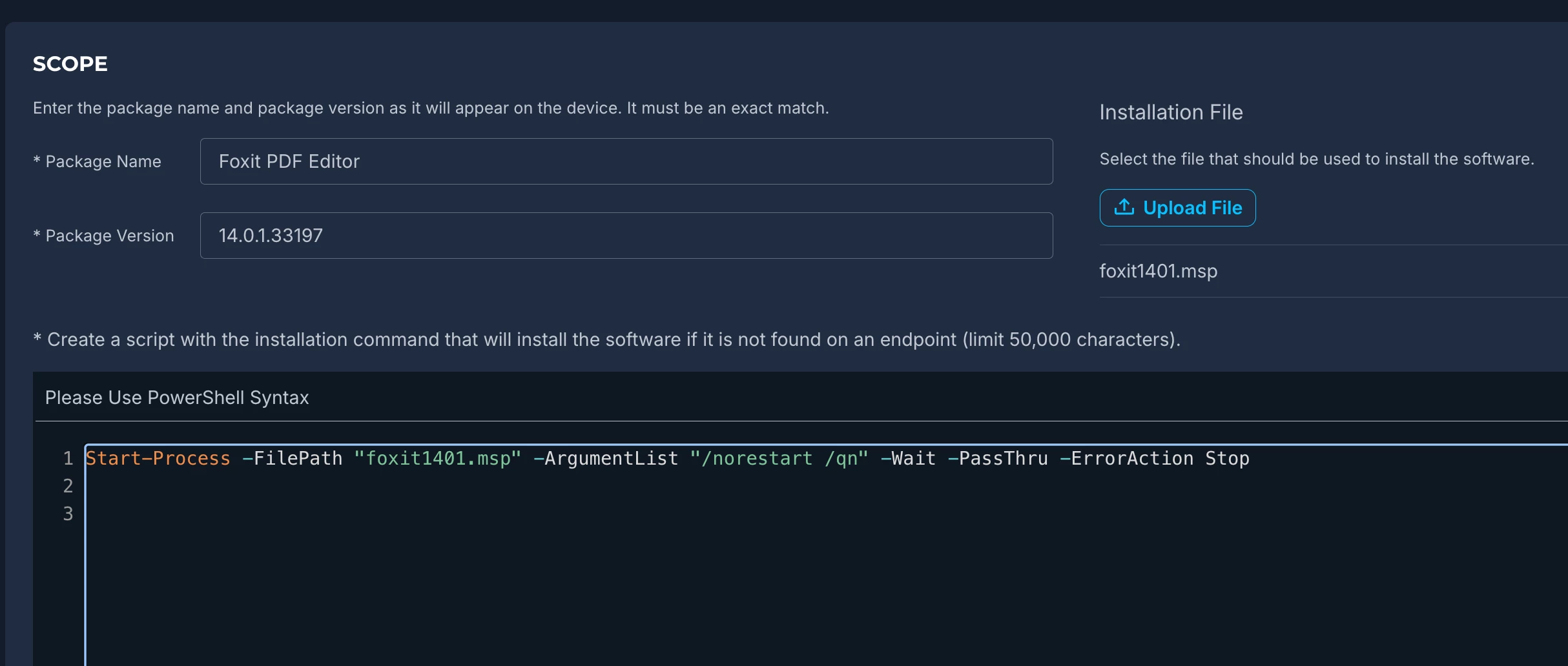This screenshot has width=1568, height=666.
Task: Focus the Package Version input field
Action: (626, 236)
